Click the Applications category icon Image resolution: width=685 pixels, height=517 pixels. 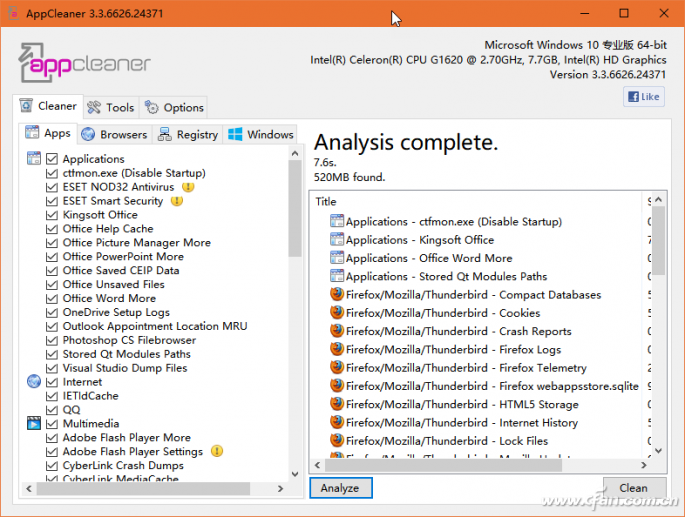point(34,158)
